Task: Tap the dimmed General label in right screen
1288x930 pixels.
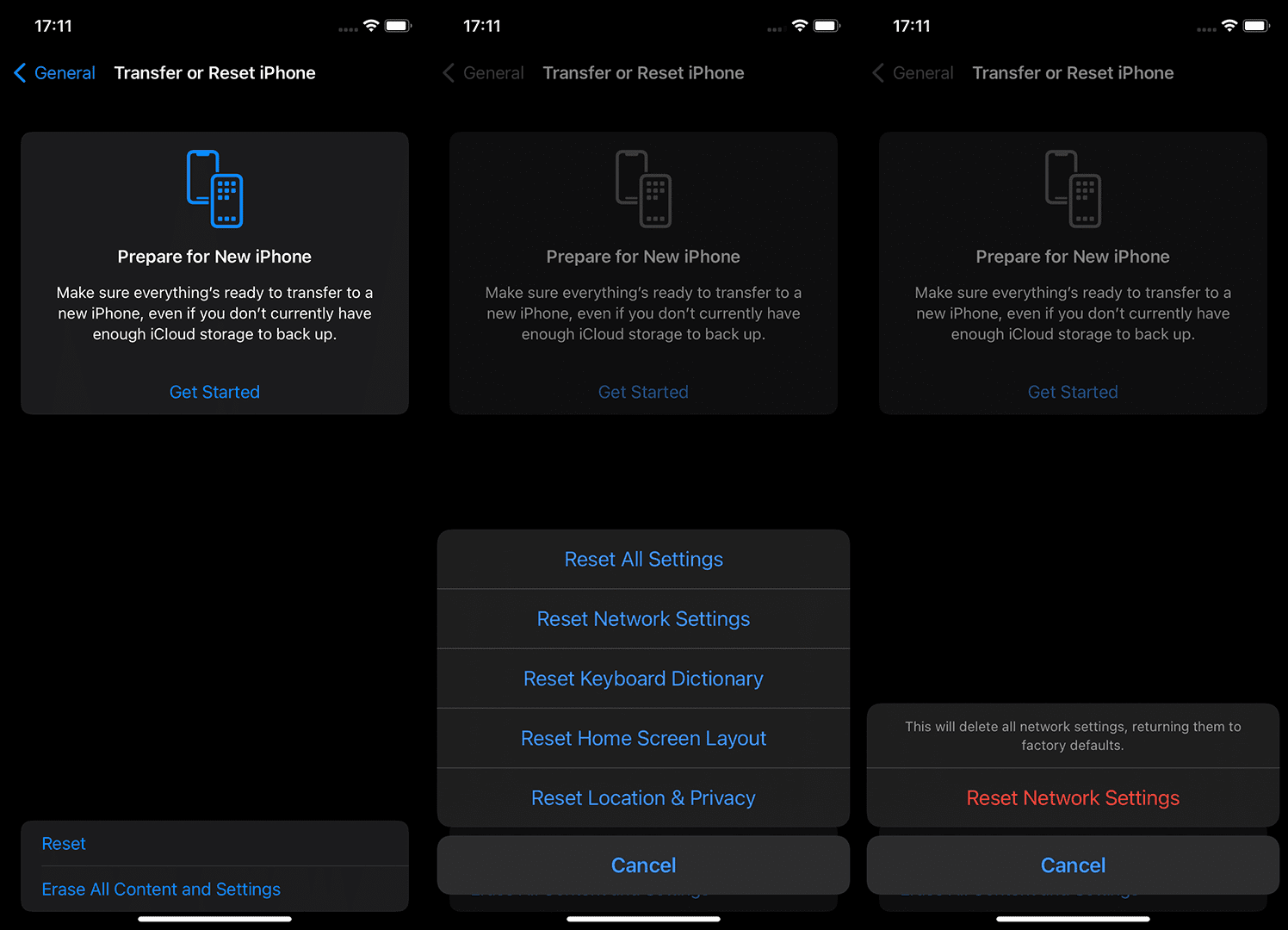Action: pos(923,73)
